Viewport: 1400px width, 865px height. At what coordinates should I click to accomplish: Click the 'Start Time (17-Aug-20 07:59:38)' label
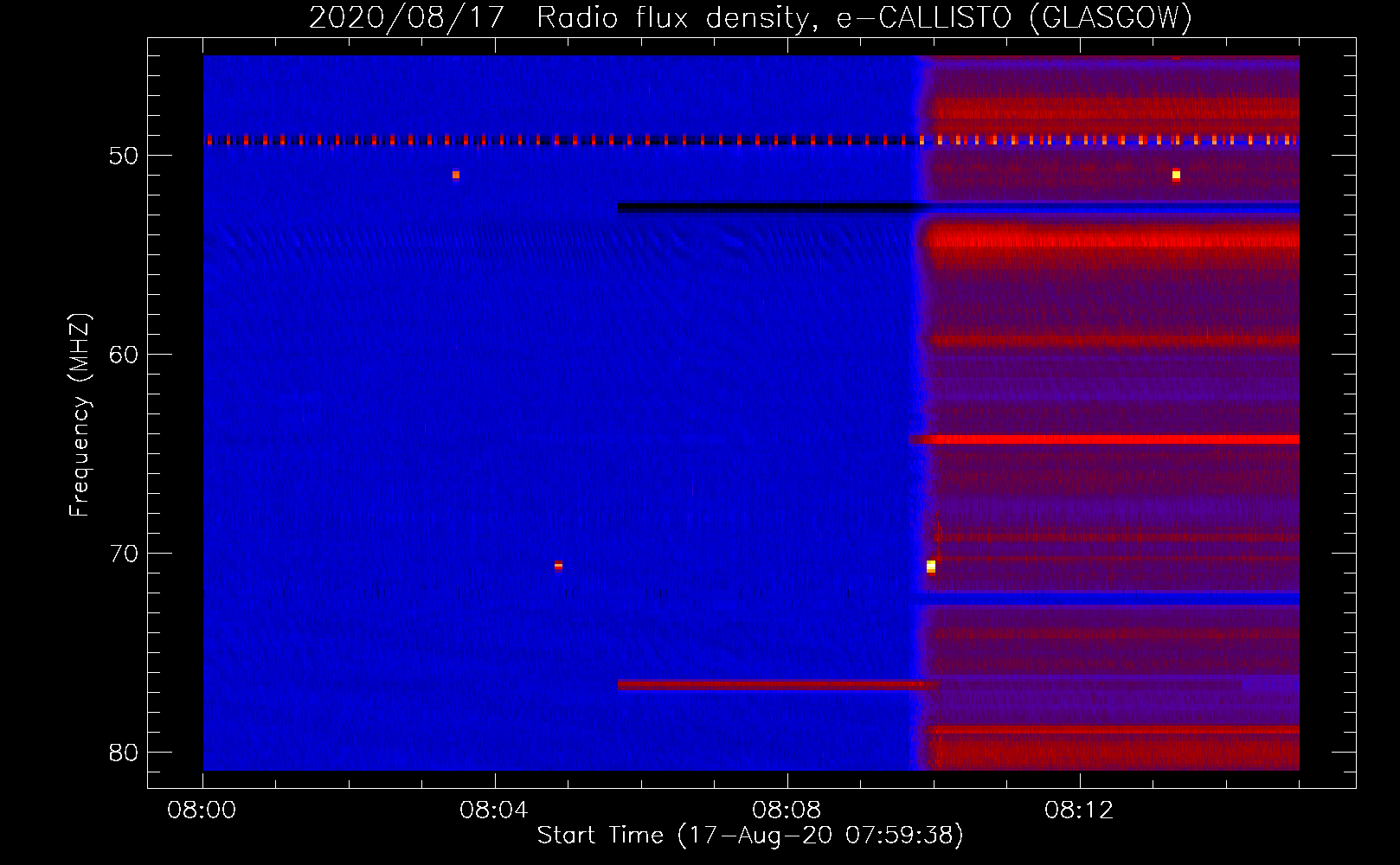click(750, 835)
